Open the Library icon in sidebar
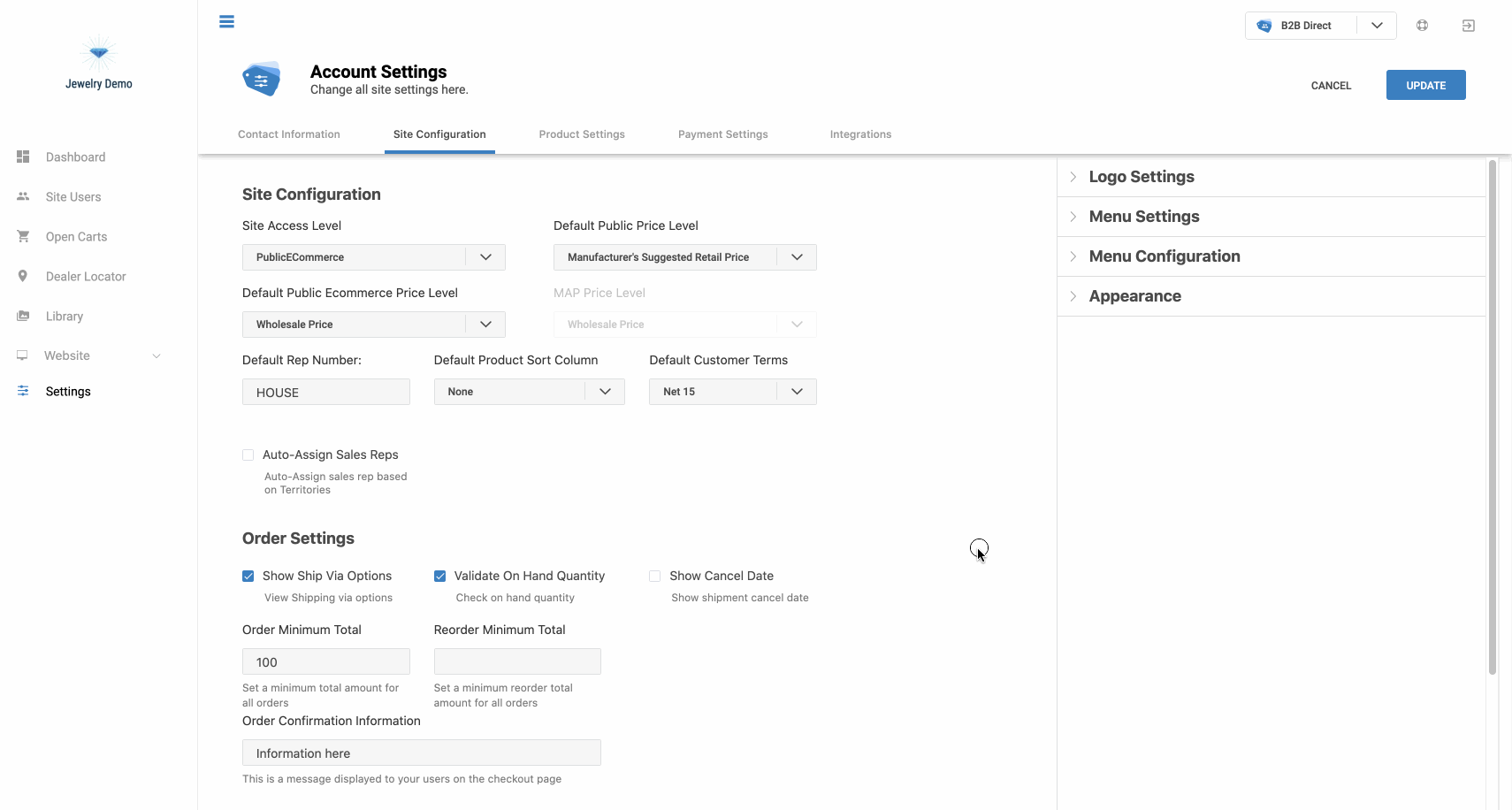This screenshot has height=810, width=1512. [x=23, y=316]
